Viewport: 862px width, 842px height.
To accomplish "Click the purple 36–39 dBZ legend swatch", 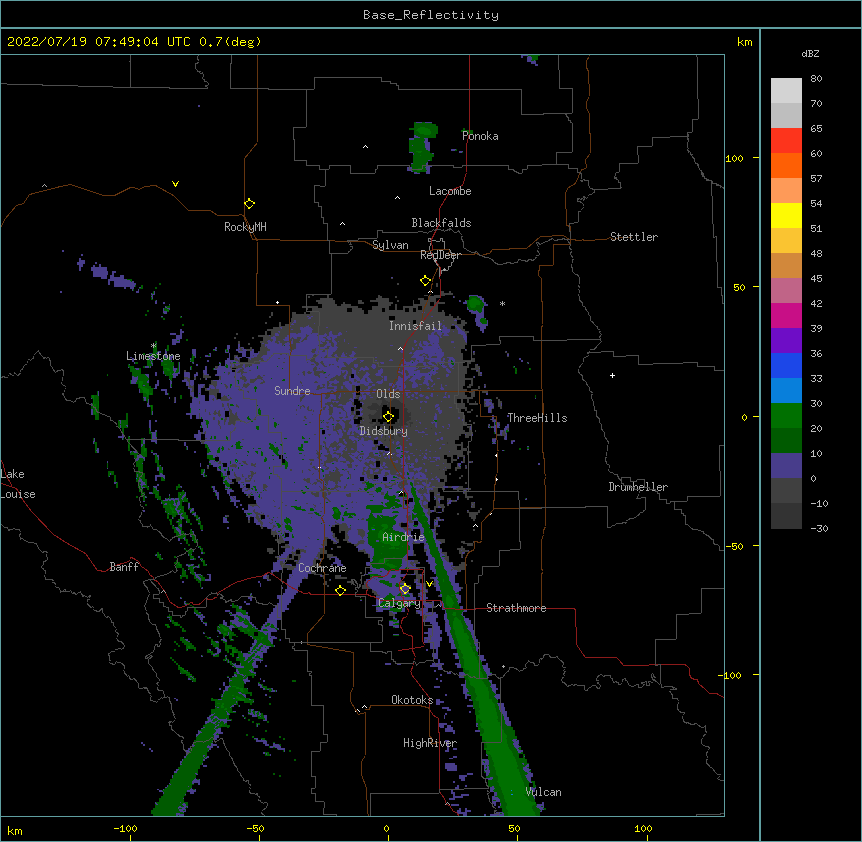I will (x=786, y=341).
